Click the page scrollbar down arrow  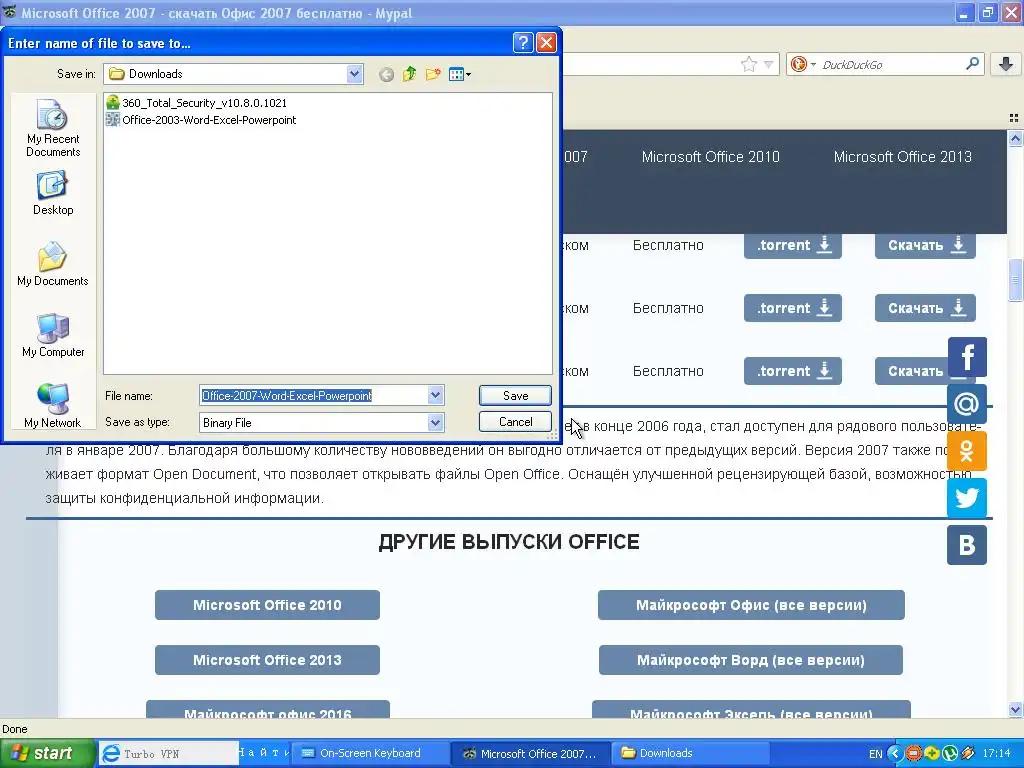click(1015, 709)
